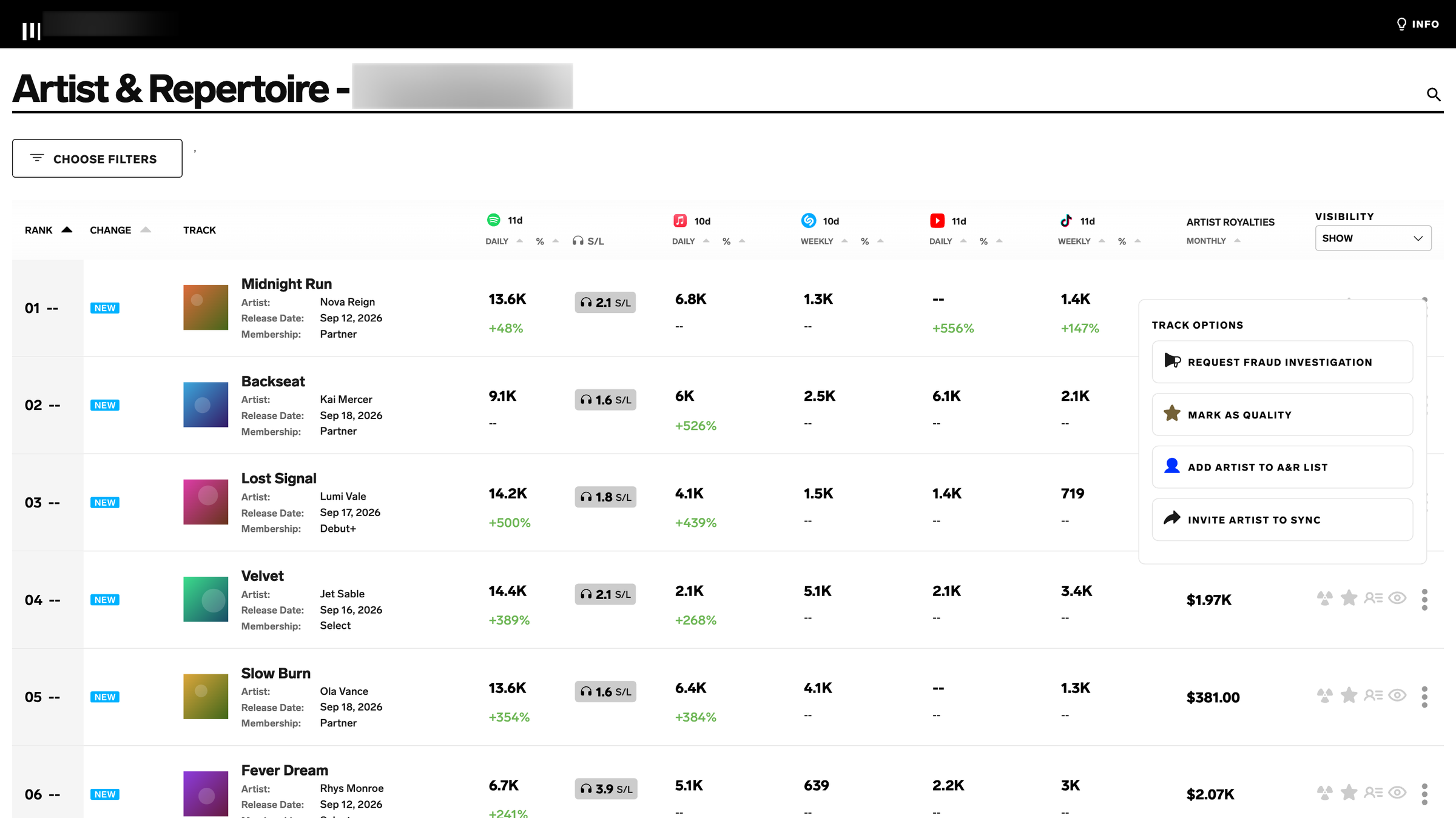Open the Slow Burn album artwork thumbnail
Viewport: 1456px width, 818px height.
(x=206, y=696)
